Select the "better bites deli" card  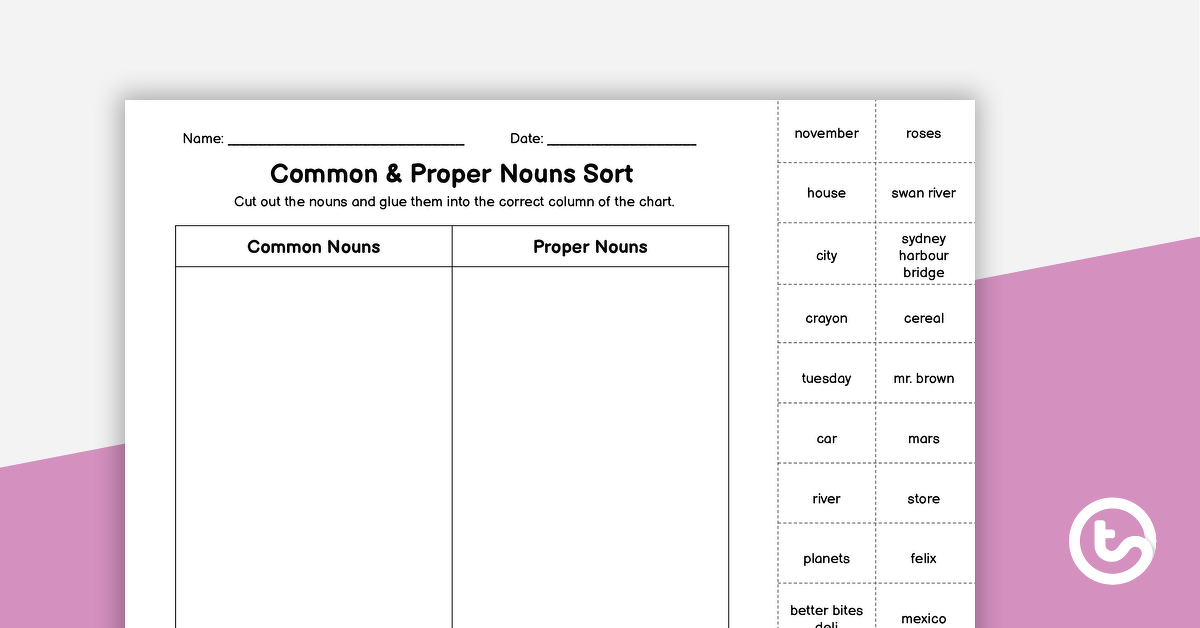[x=826, y=612]
